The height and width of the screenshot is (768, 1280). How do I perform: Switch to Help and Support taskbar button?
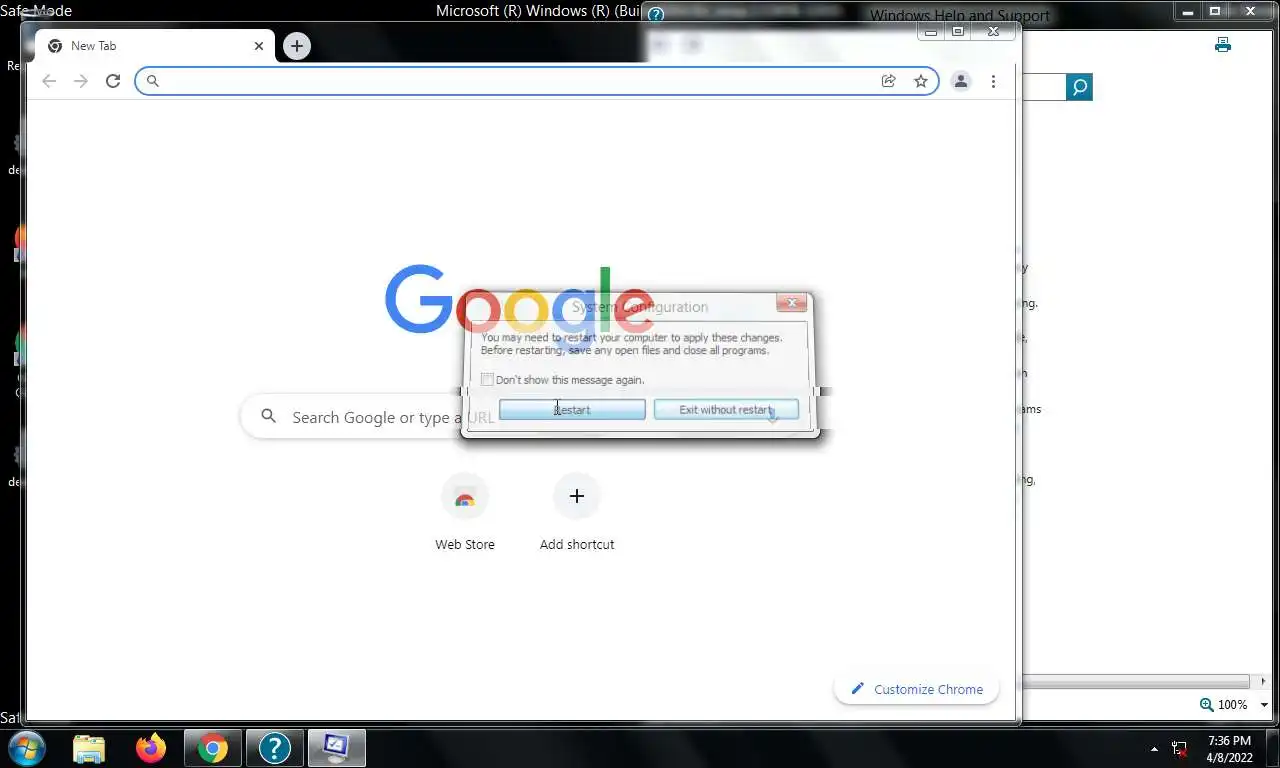[274, 748]
